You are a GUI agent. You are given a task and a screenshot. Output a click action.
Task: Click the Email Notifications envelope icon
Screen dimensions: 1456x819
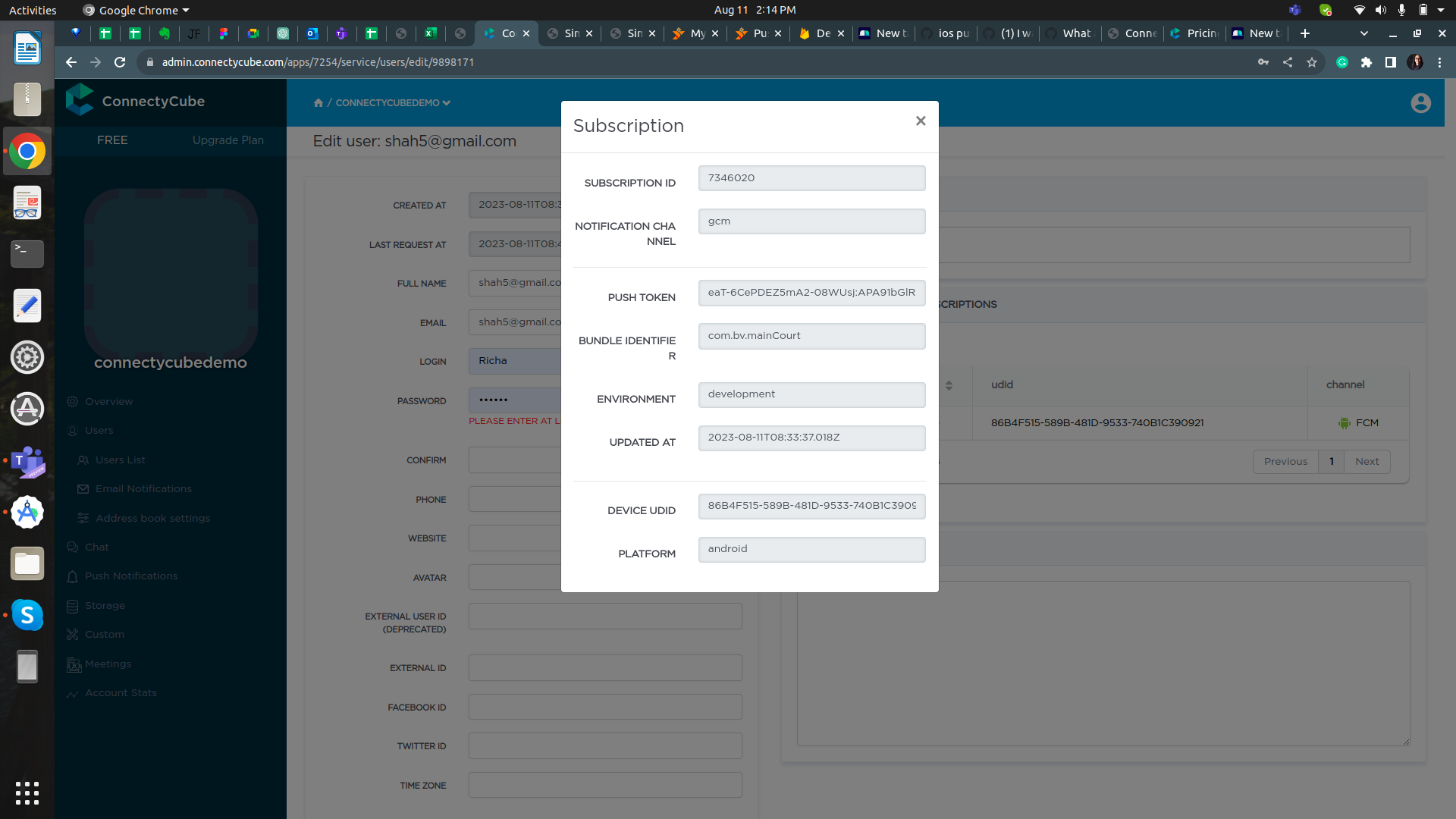coord(84,489)
